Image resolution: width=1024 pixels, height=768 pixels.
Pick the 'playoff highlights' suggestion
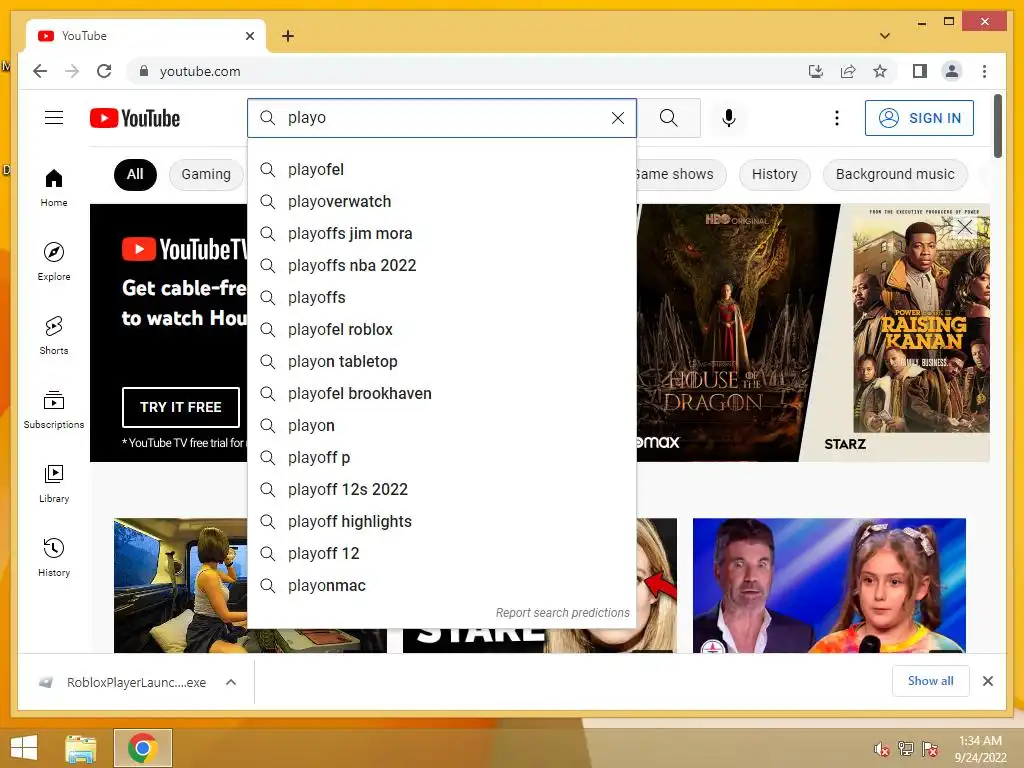441,522
